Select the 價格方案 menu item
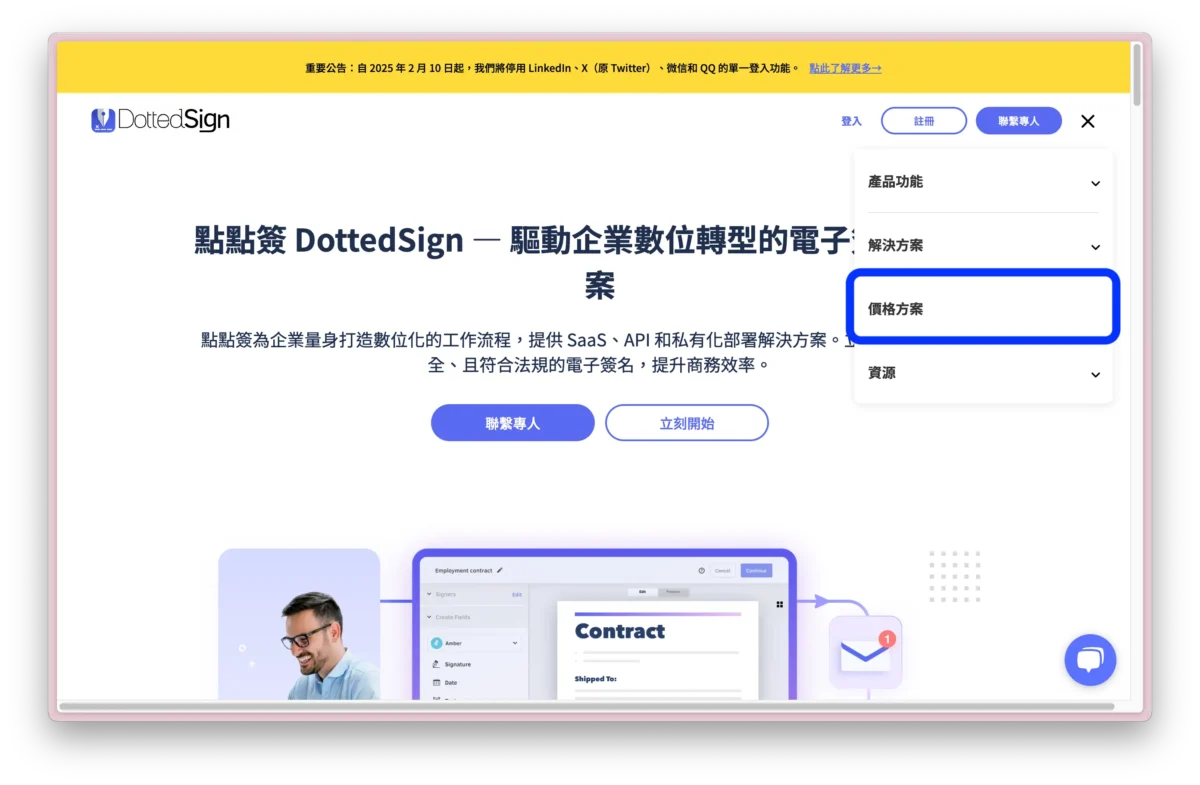This screenshot has height=785, width=1200. tap(982, 308)
